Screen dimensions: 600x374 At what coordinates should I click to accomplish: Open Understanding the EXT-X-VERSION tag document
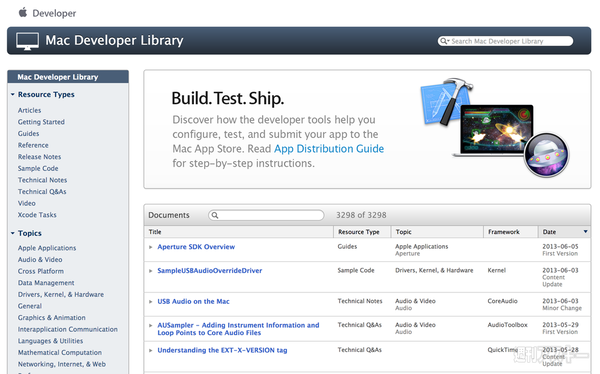(222, 350)
